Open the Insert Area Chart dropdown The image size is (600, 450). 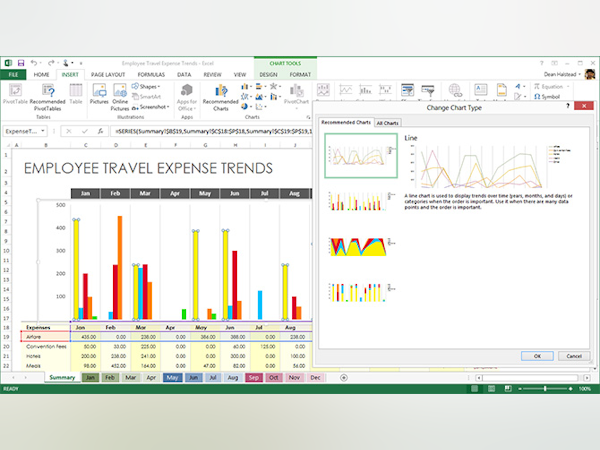260,97
